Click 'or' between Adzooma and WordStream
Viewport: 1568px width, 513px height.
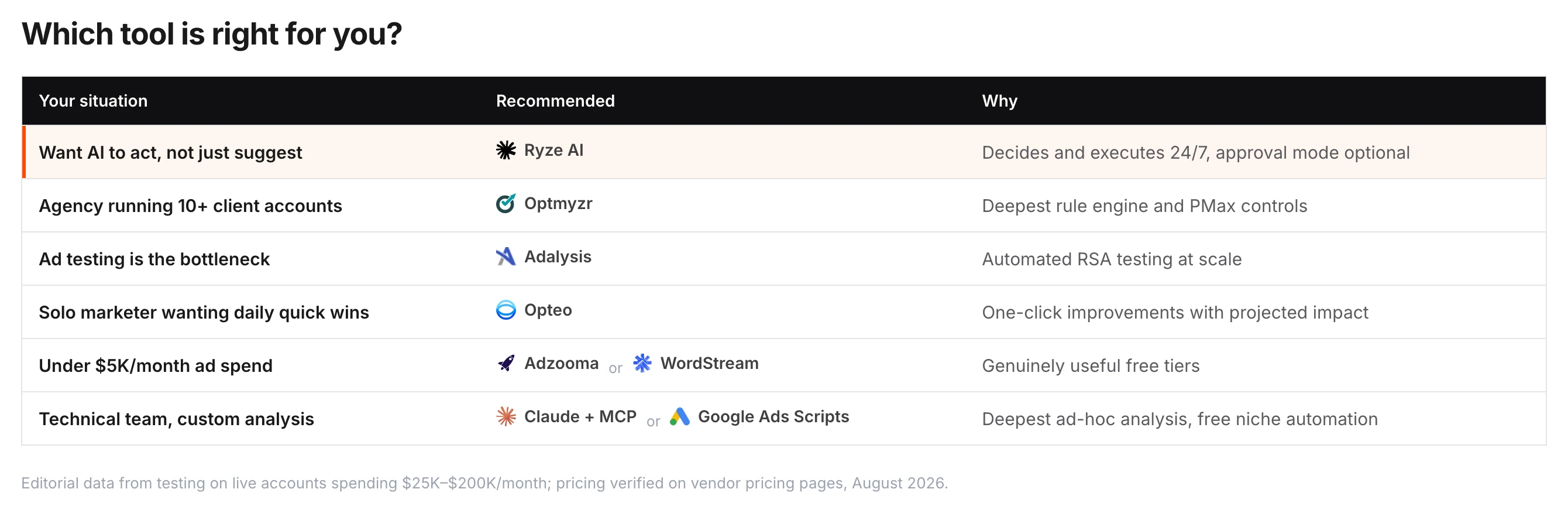click(x=615, y=368)
